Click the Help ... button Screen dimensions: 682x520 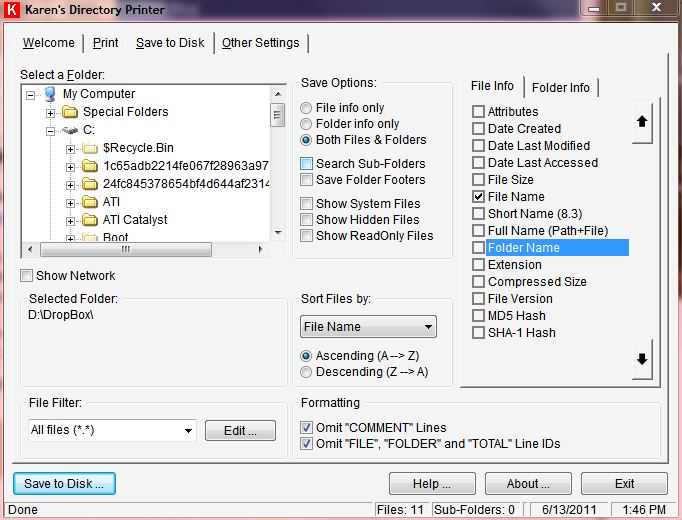tap(432, 484)
